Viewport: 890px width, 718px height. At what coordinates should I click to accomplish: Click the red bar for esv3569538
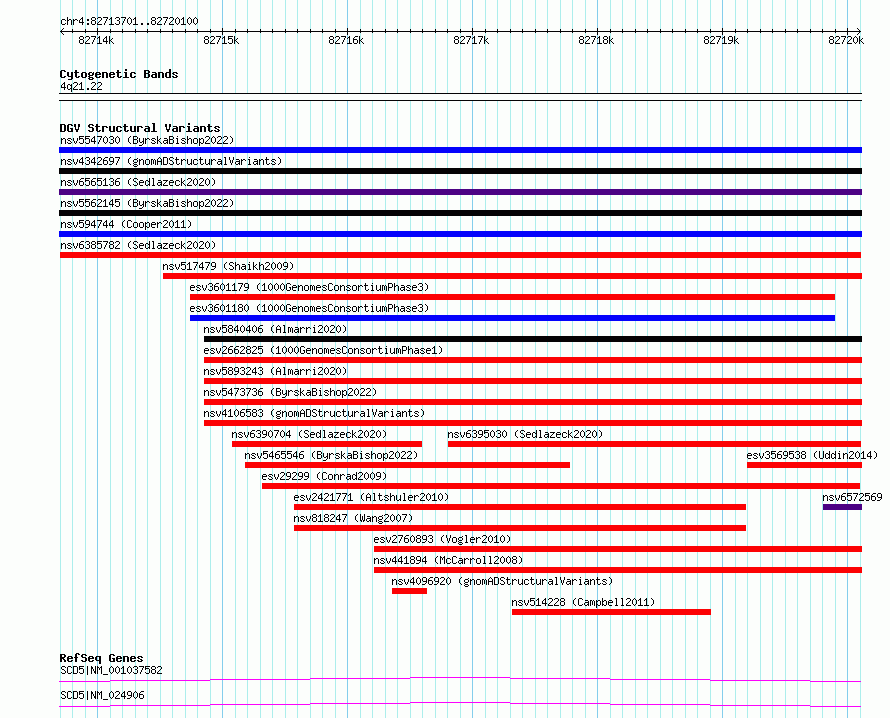(804, 465)
